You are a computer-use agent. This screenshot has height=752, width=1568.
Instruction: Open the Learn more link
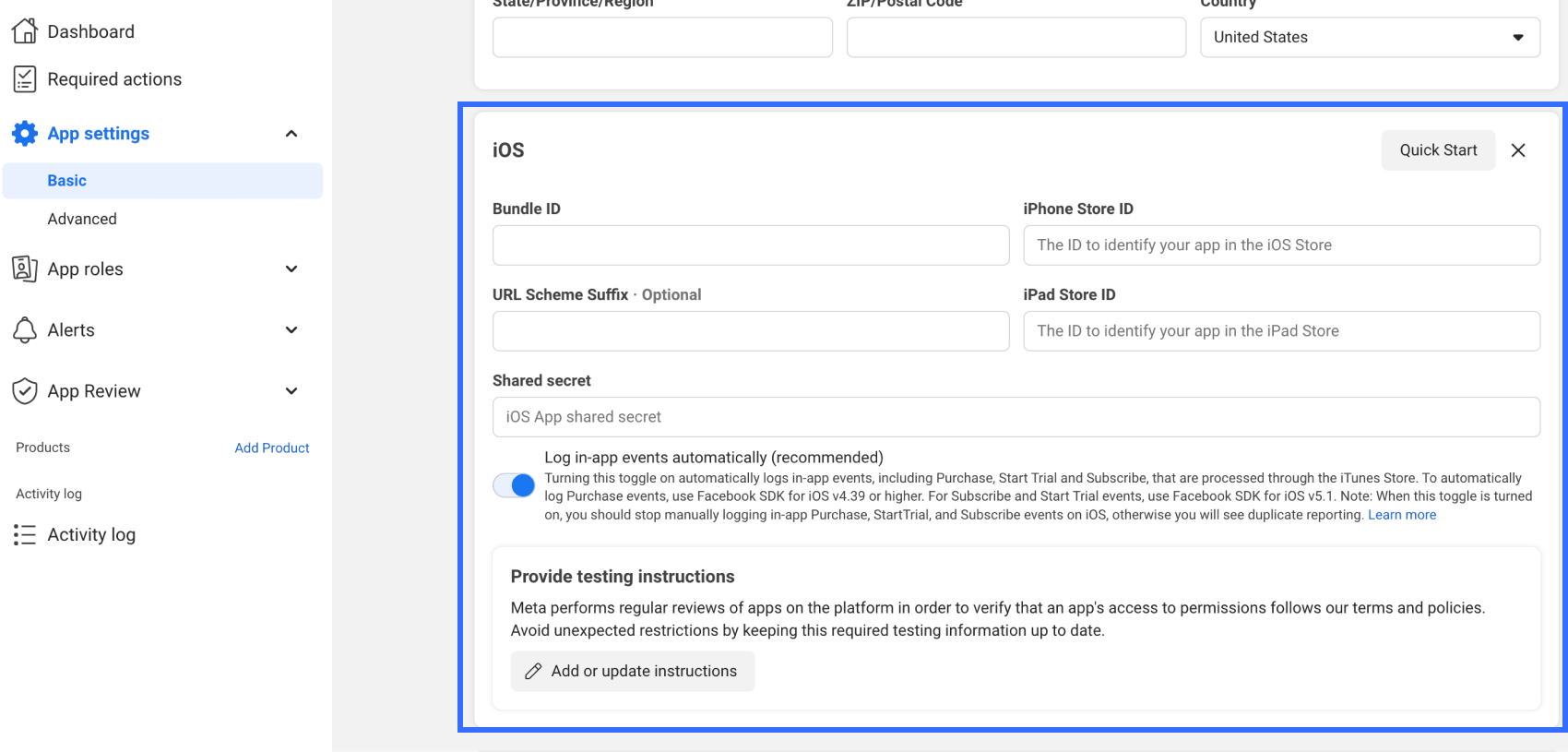pyautogui.click(x=1401, y=515)
